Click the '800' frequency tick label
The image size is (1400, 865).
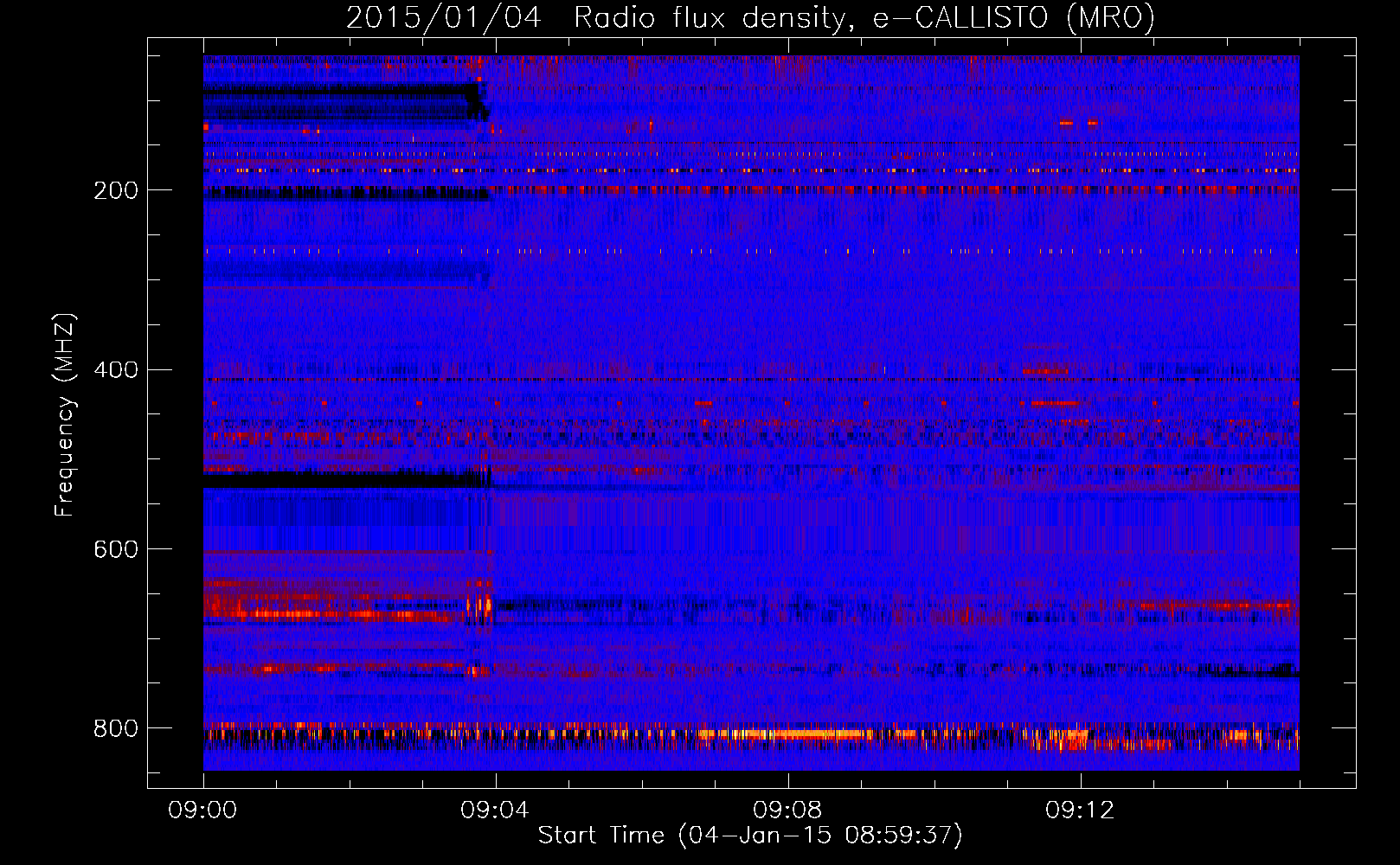116,728
